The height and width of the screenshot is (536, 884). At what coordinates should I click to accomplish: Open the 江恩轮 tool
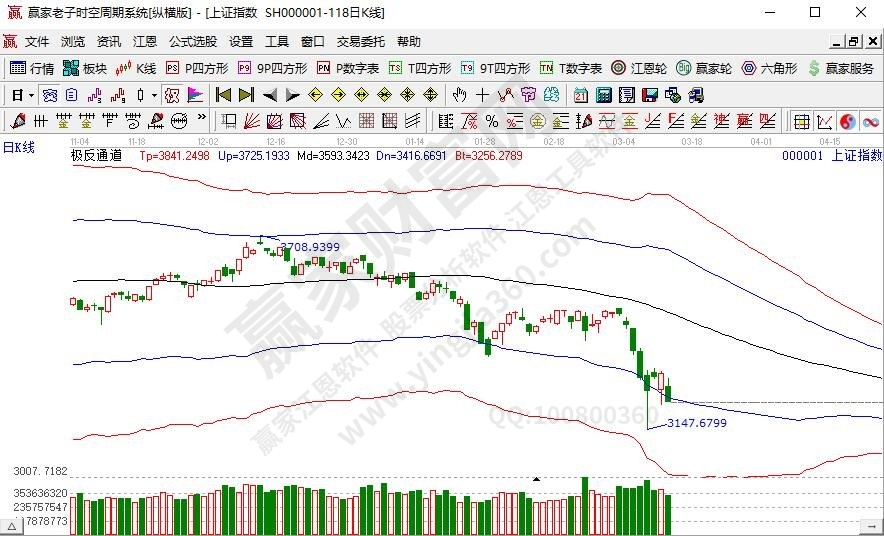click(x=639, y=68)
